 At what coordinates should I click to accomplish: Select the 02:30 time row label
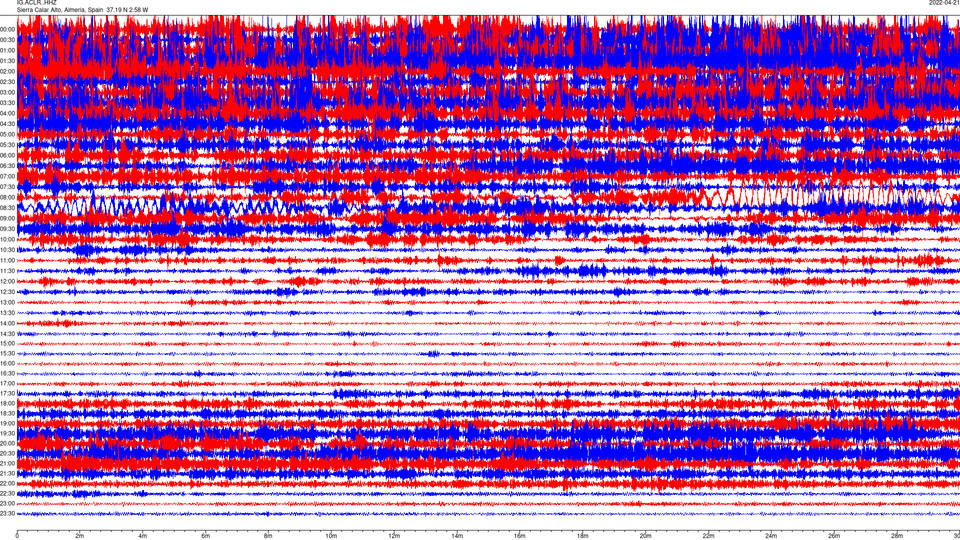(x=7, y=81)
